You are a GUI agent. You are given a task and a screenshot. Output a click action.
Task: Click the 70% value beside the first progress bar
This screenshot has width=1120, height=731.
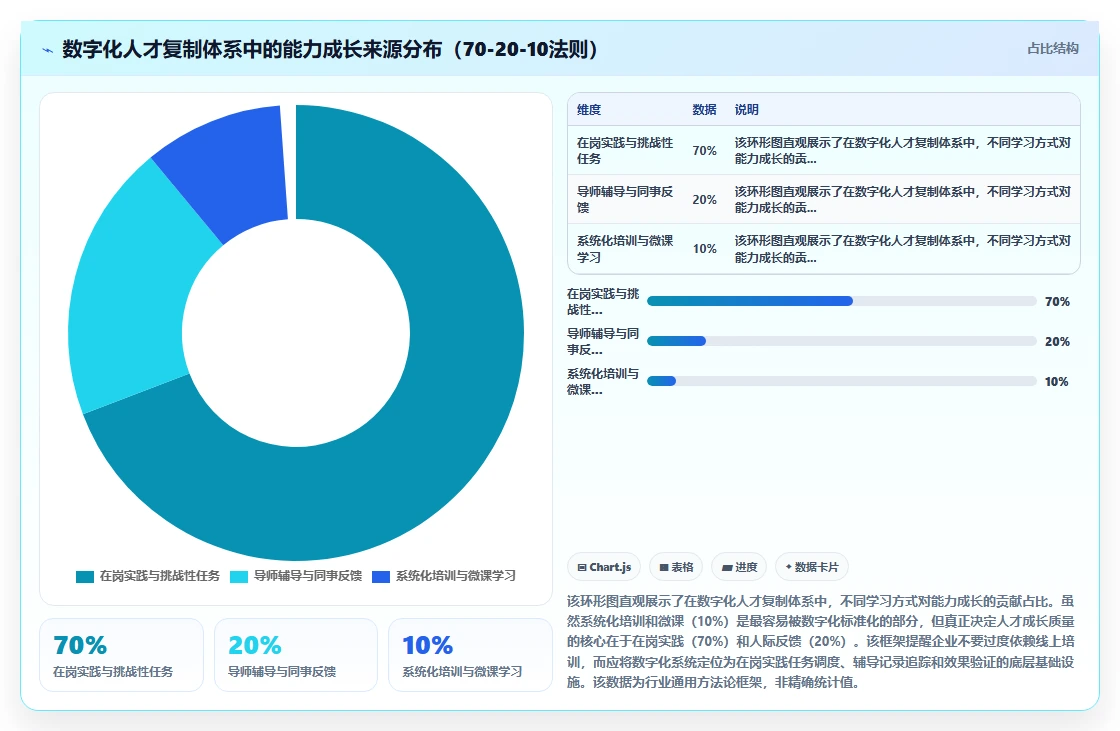click(1057, 302)
